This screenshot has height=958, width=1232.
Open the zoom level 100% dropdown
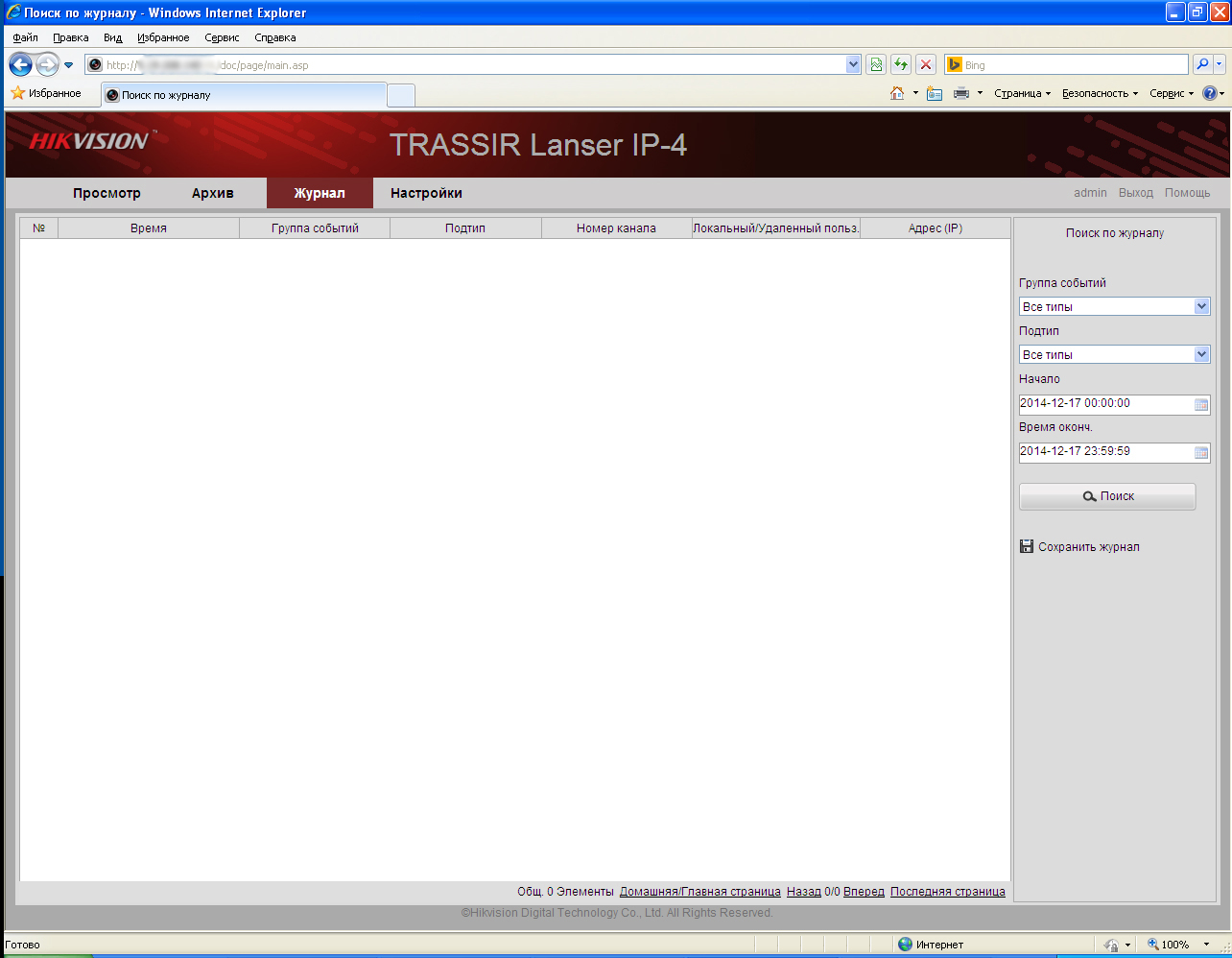1177,945
